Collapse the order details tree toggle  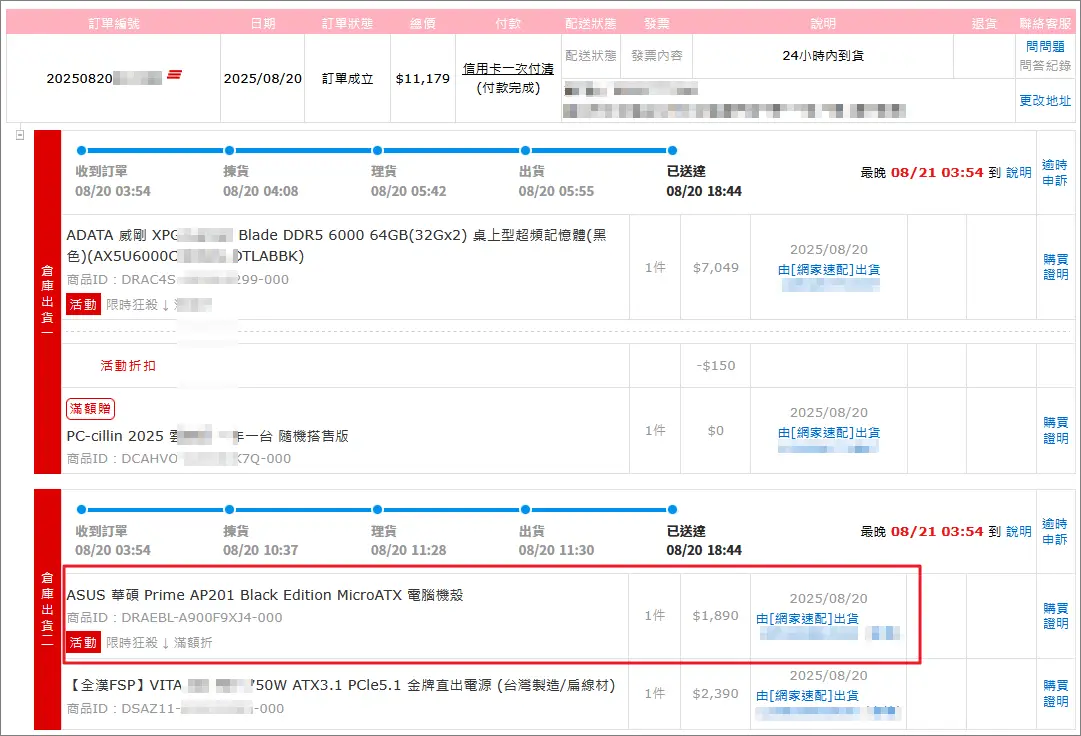click(20, 135)
